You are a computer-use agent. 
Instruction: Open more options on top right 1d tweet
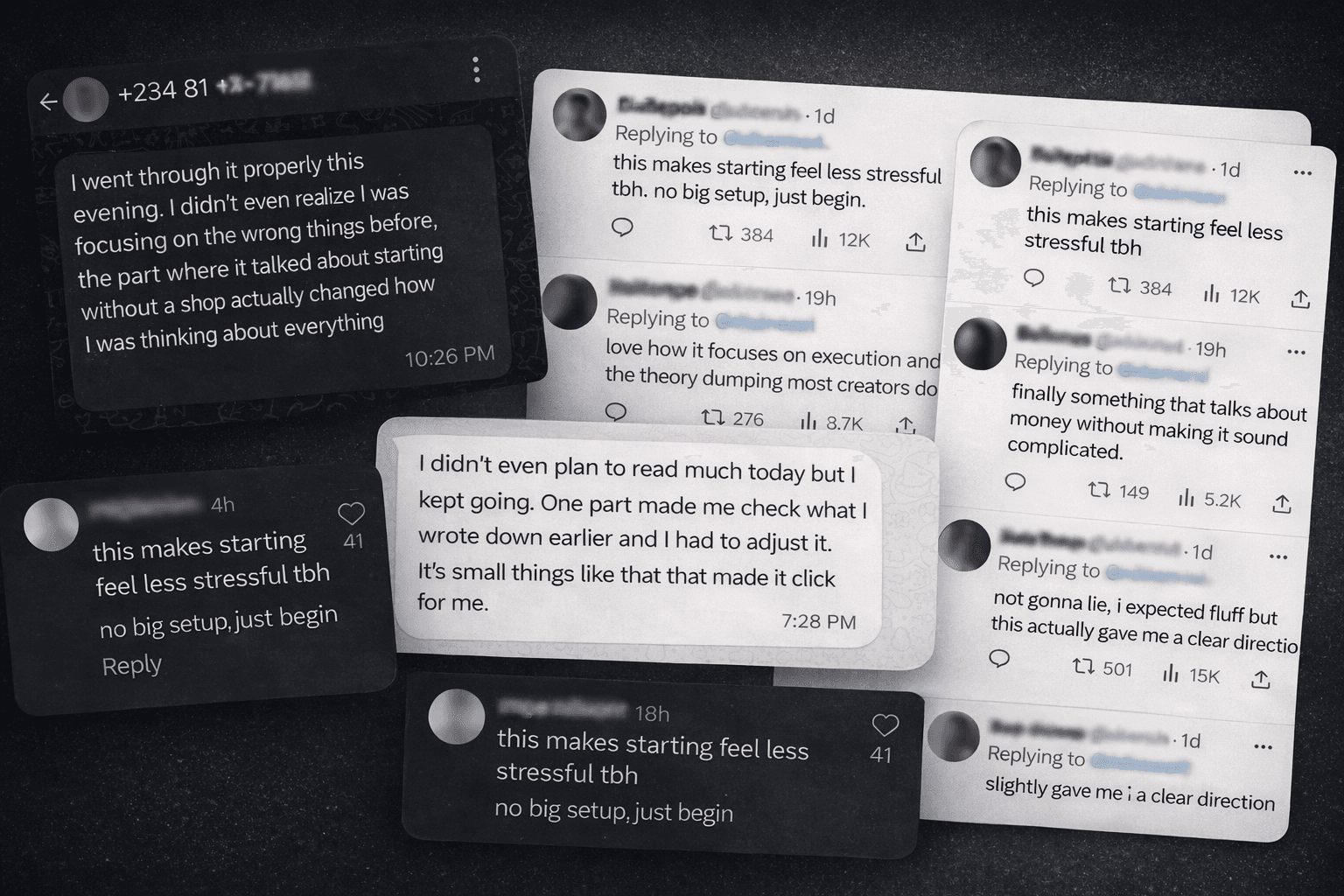pyautogui.click(x=1302, y=173)
